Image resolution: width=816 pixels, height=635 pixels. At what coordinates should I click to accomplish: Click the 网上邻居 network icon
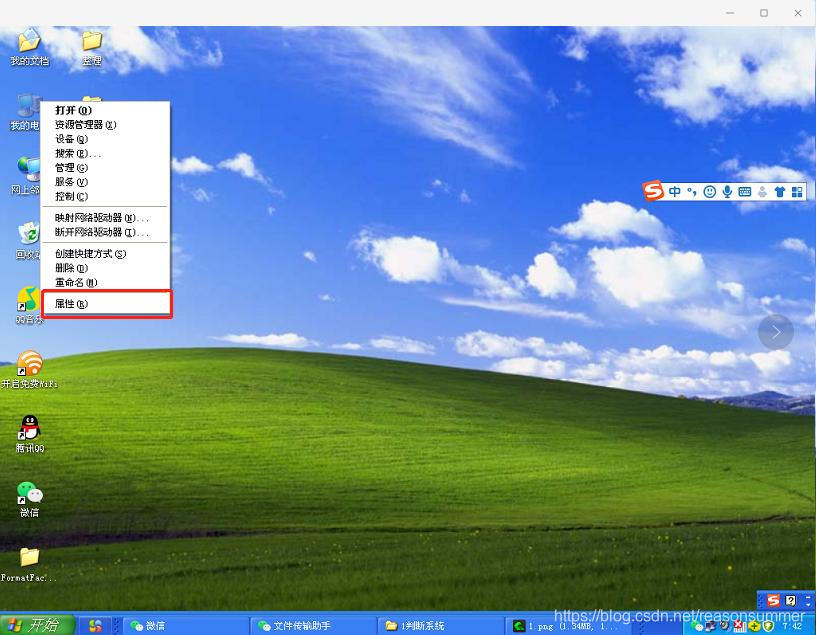click(26, 176)
